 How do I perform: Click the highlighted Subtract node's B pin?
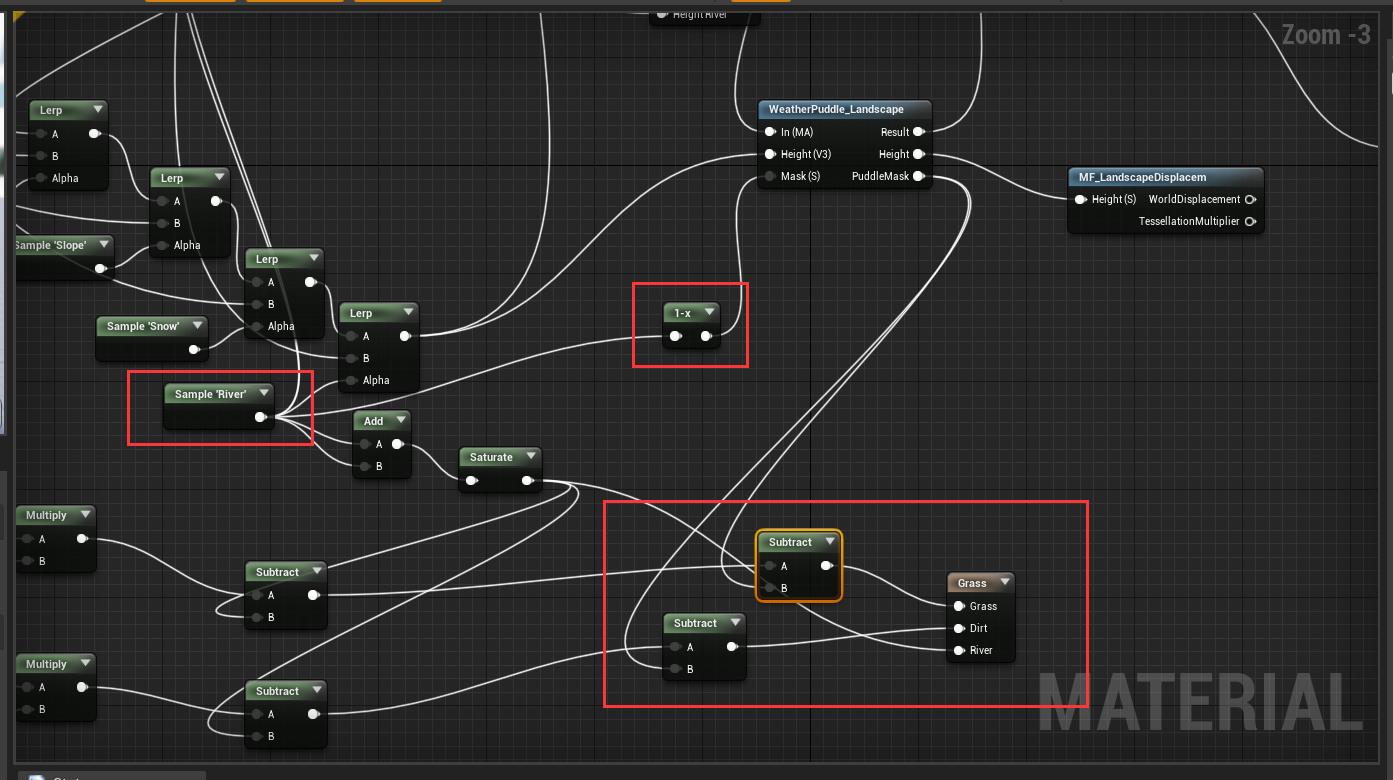coord(770,588)
